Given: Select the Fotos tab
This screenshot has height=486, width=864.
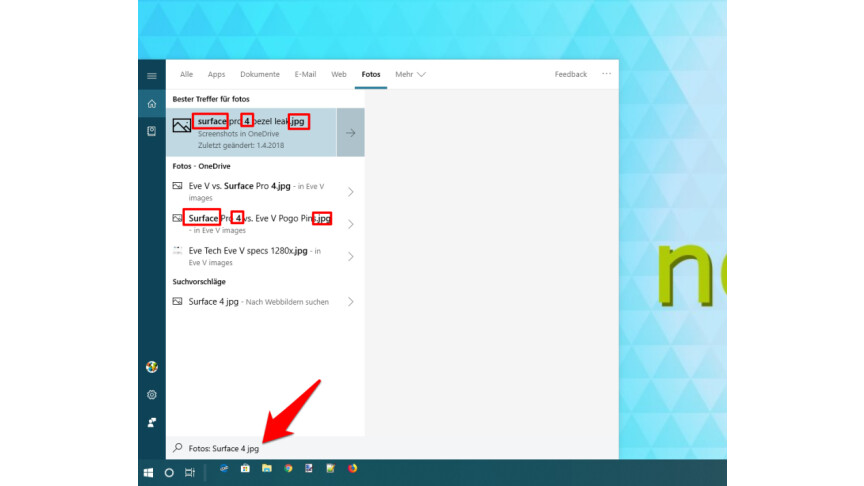Looking at the screenshot, I should (371, 74).
